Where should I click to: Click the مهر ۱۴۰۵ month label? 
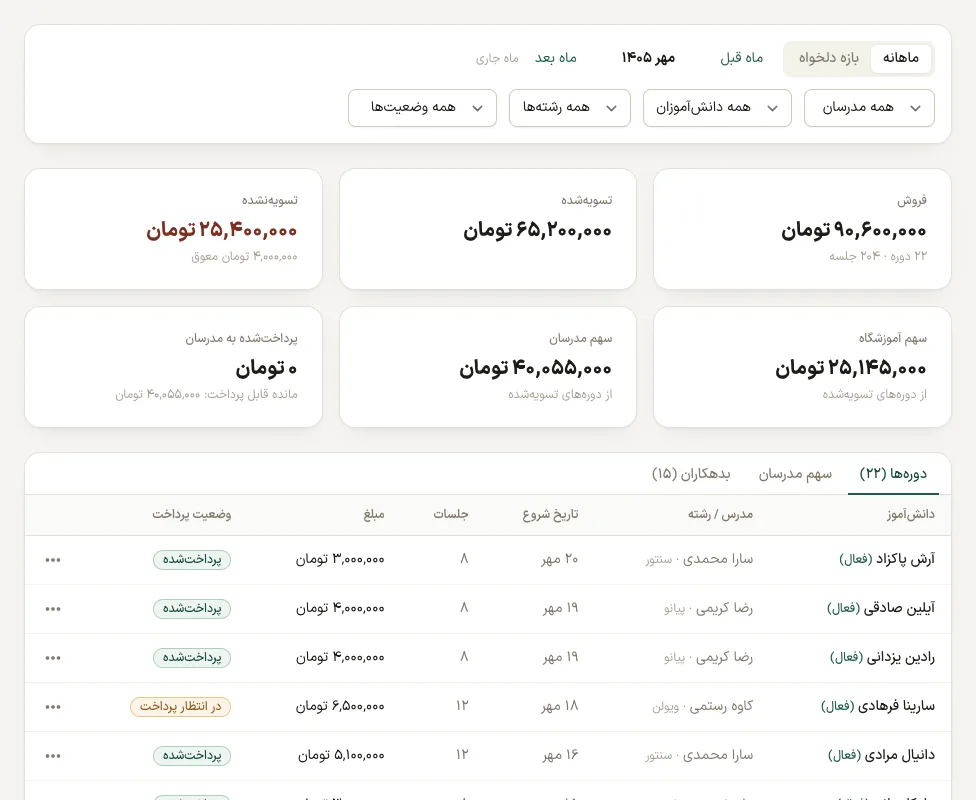coord(648,58)
